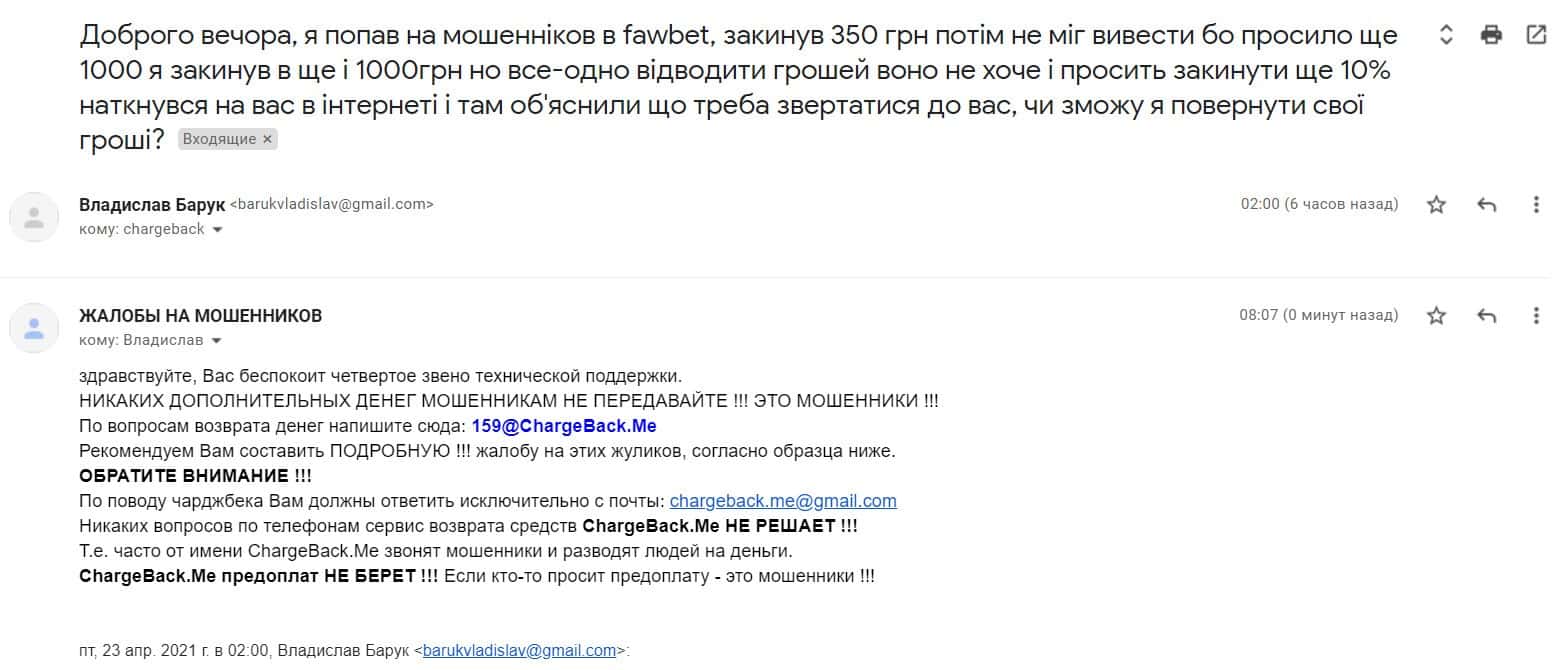
Task: Open more options for Владислав Барук's message
Action: click(1536, 205)
